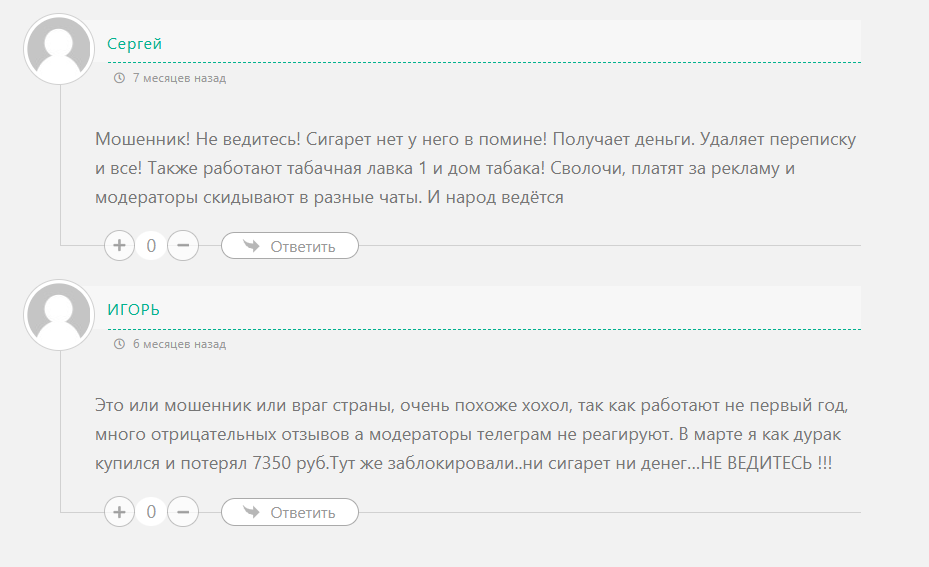Viewport: 929px width, 567px height.
Task: Click clock icon beside '6 месяцев назад'
Action: (x=119, y=344)
